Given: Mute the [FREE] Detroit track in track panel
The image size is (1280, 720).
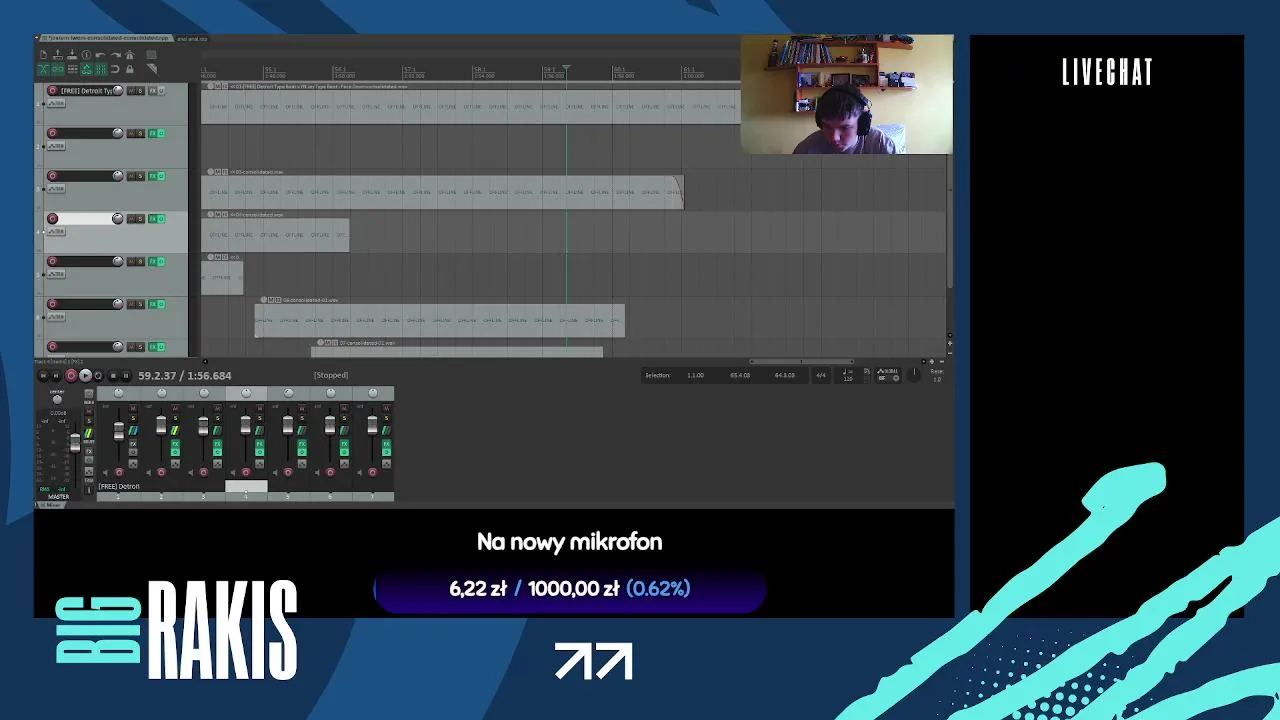Looking at the screenshot, I should pyautogui.click(x=130, y=91).
